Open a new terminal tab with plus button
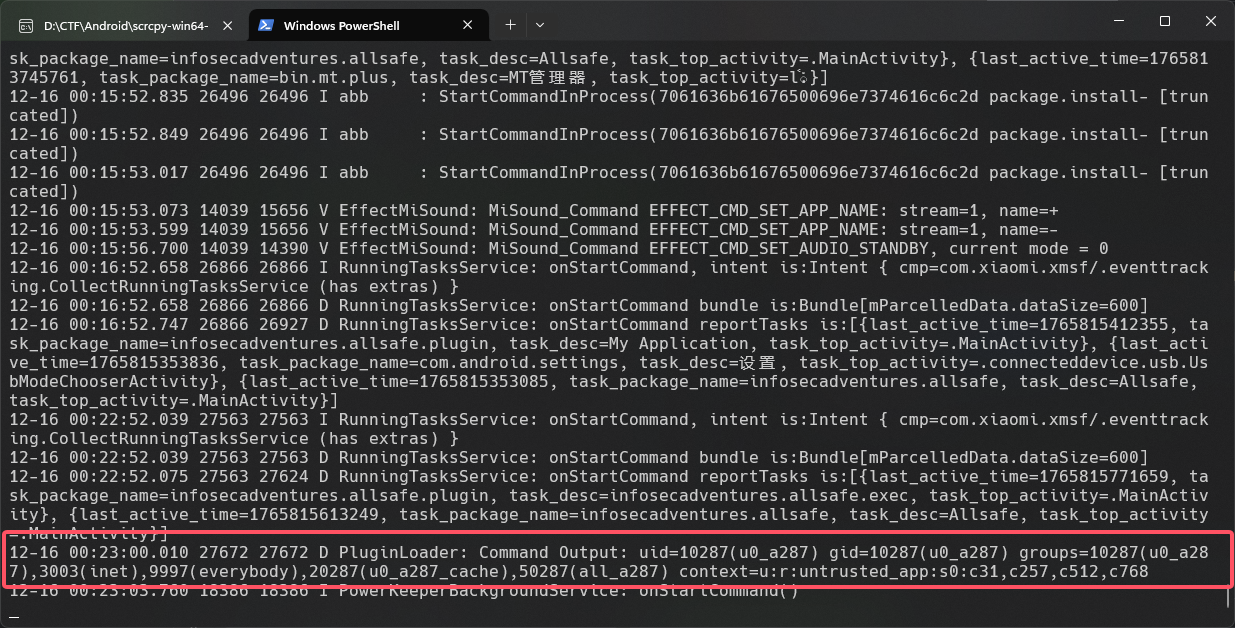Screen dimensions: 1235x628 point(510,24)
